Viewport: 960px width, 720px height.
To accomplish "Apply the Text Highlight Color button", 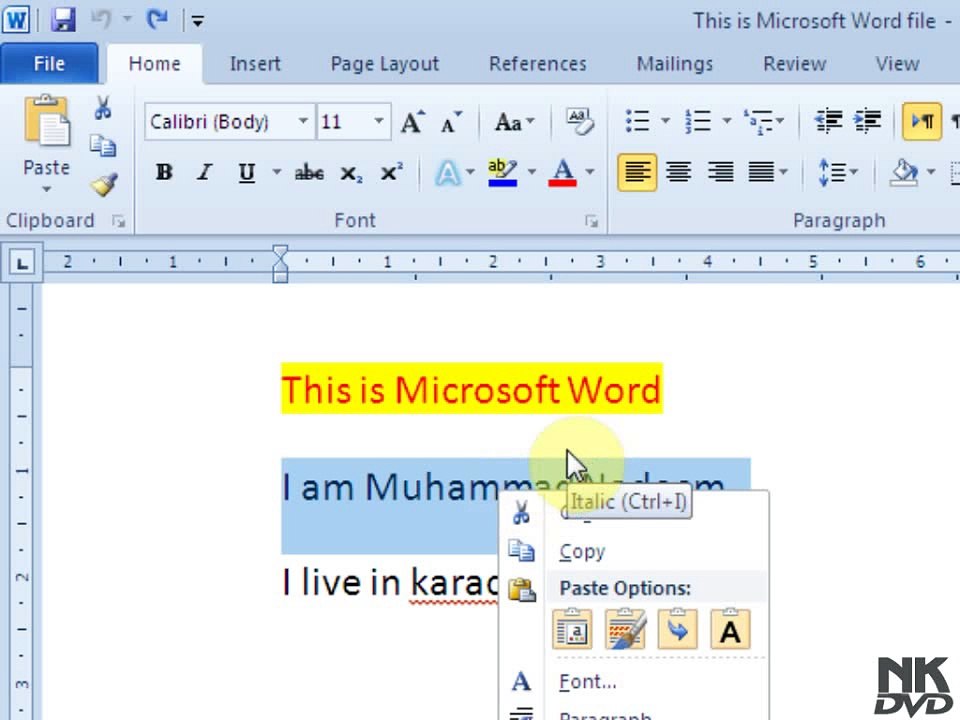I will (x=503, y=173).
